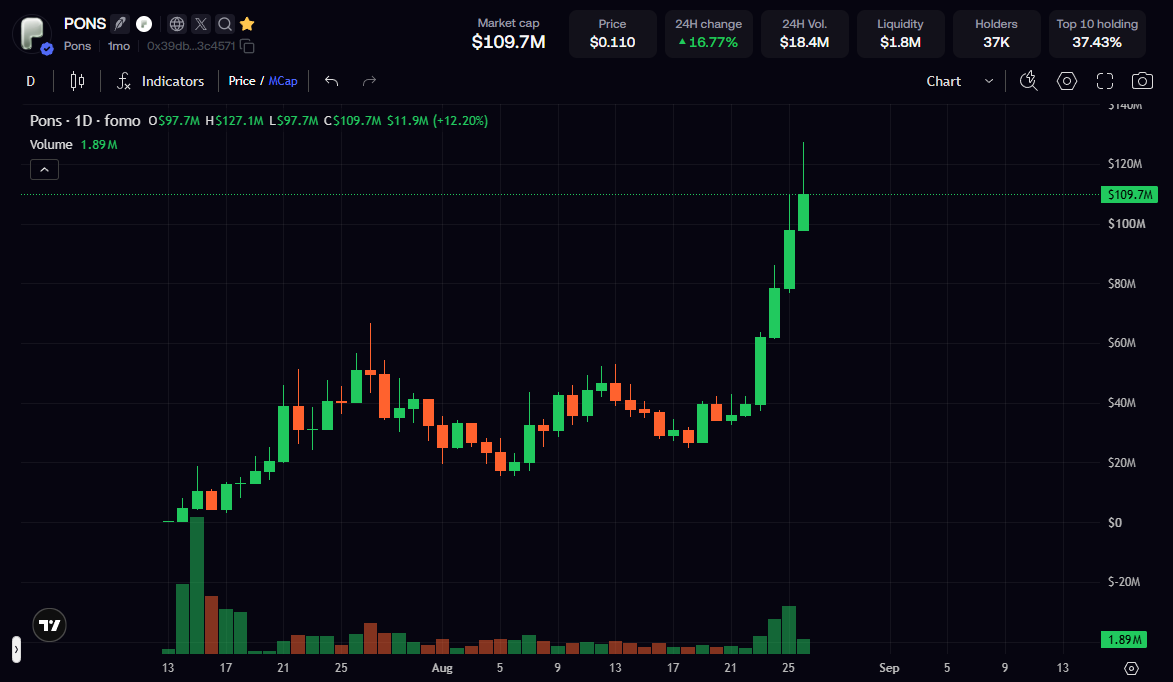Switch chart to Price view

242,81
